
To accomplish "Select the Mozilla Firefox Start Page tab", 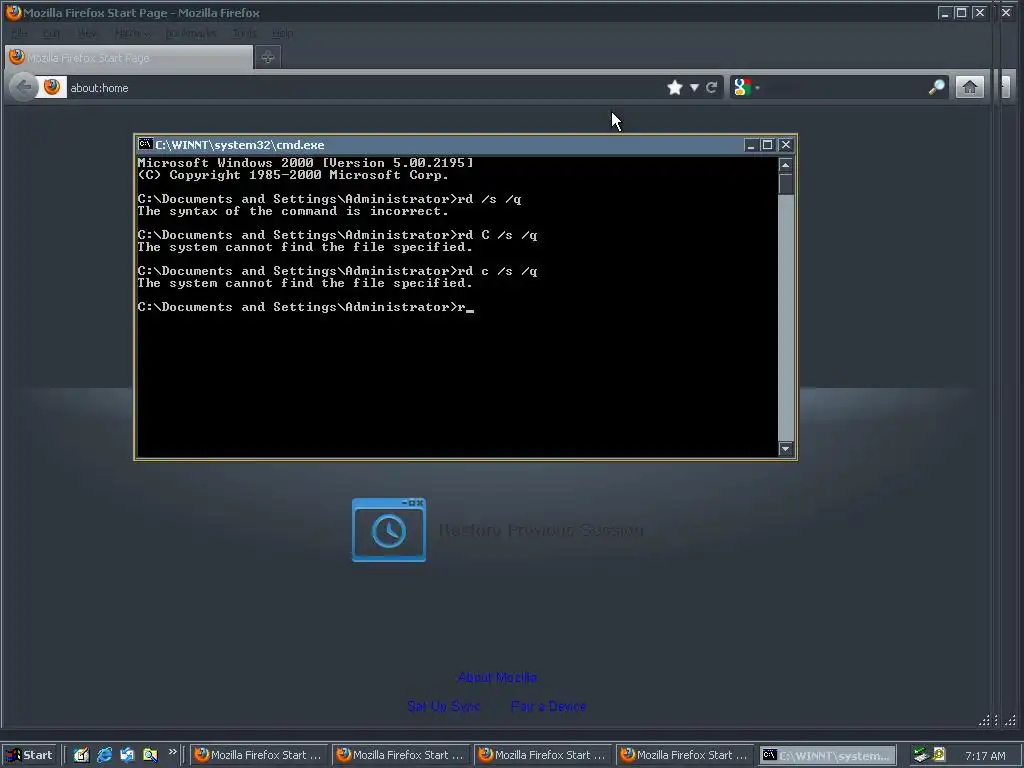I will [129, 57].
